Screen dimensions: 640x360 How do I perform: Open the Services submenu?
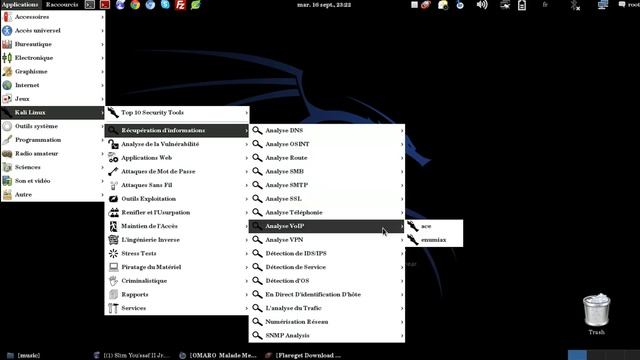click(x=177, y=308)
